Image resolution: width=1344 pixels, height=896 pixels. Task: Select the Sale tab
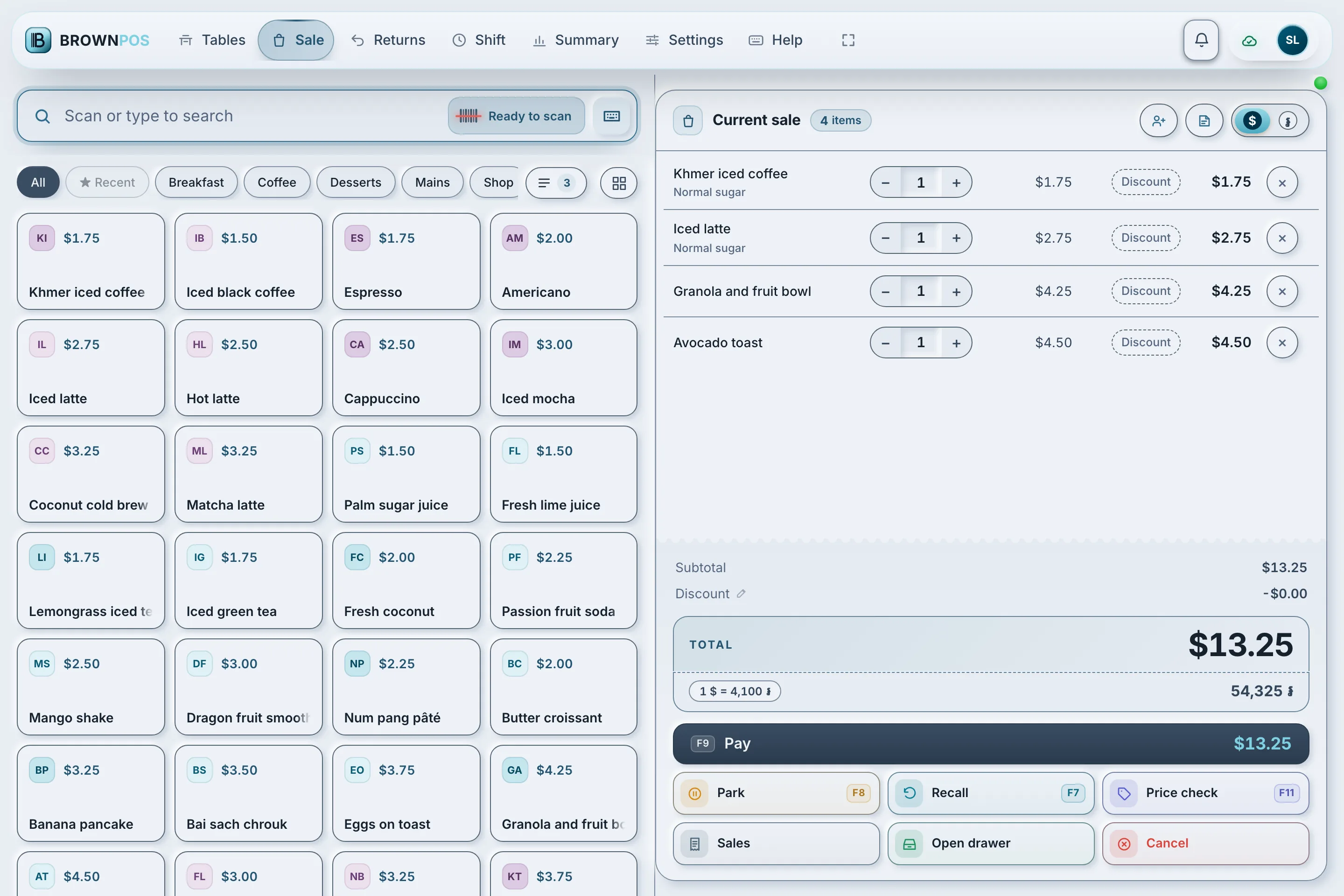point(296,40)
